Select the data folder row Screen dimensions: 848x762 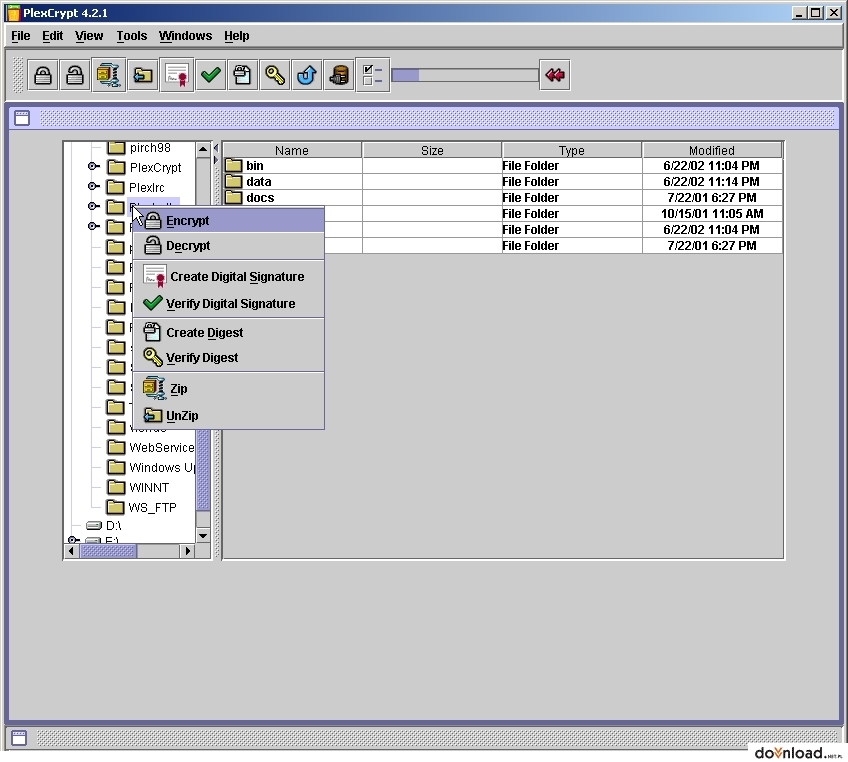coord(502,182)
